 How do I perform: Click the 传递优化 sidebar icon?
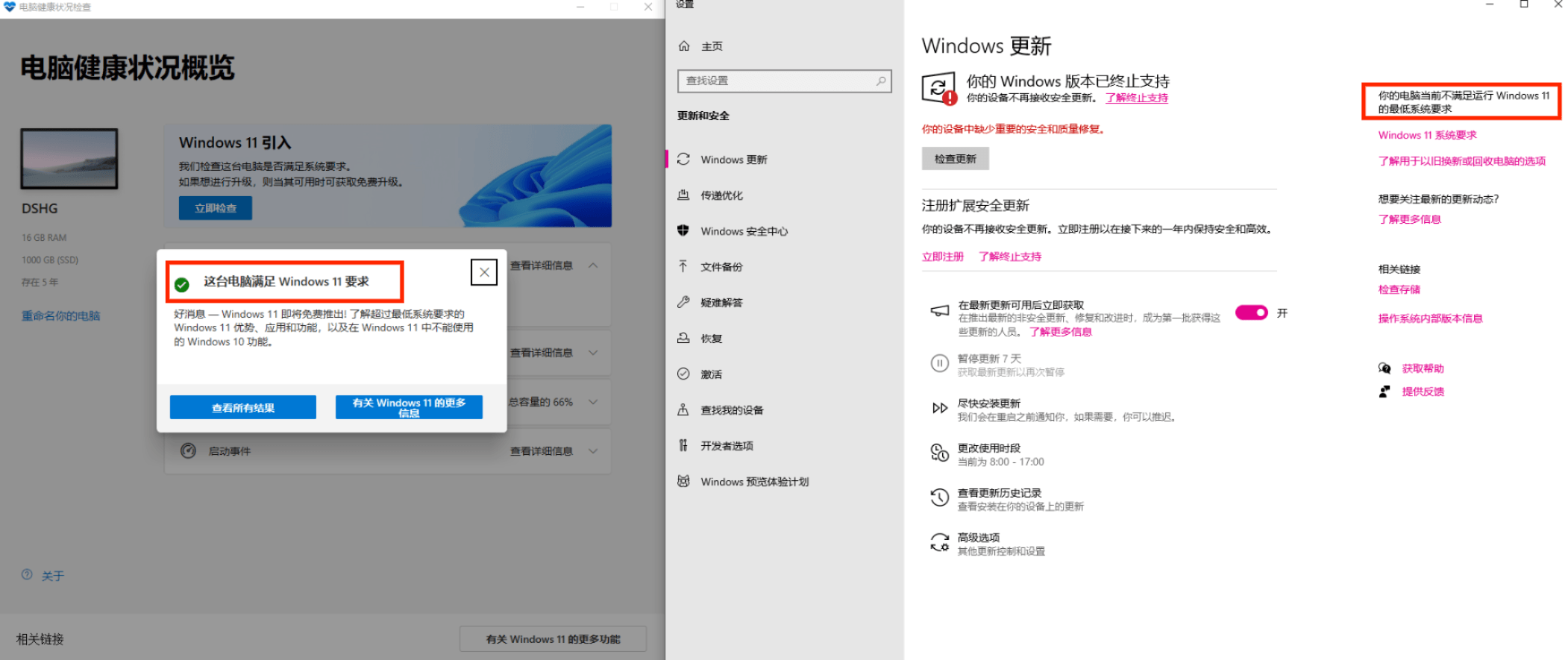click(683, 195)
